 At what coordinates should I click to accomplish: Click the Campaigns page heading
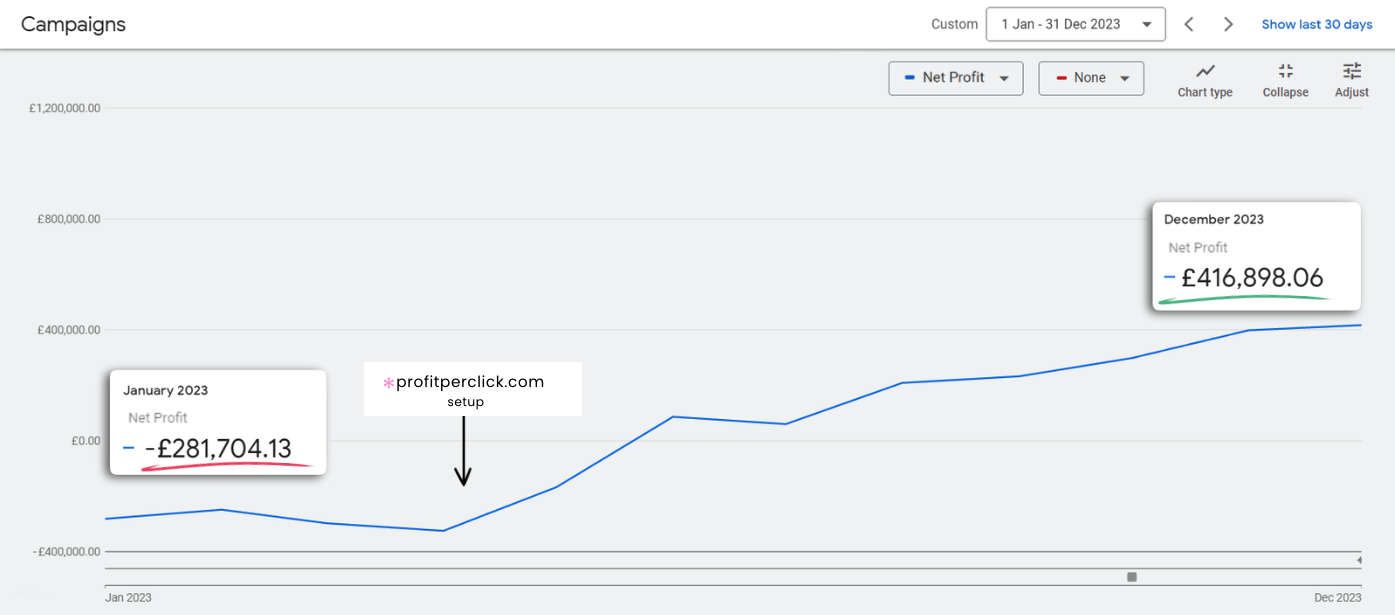[73, 24]
